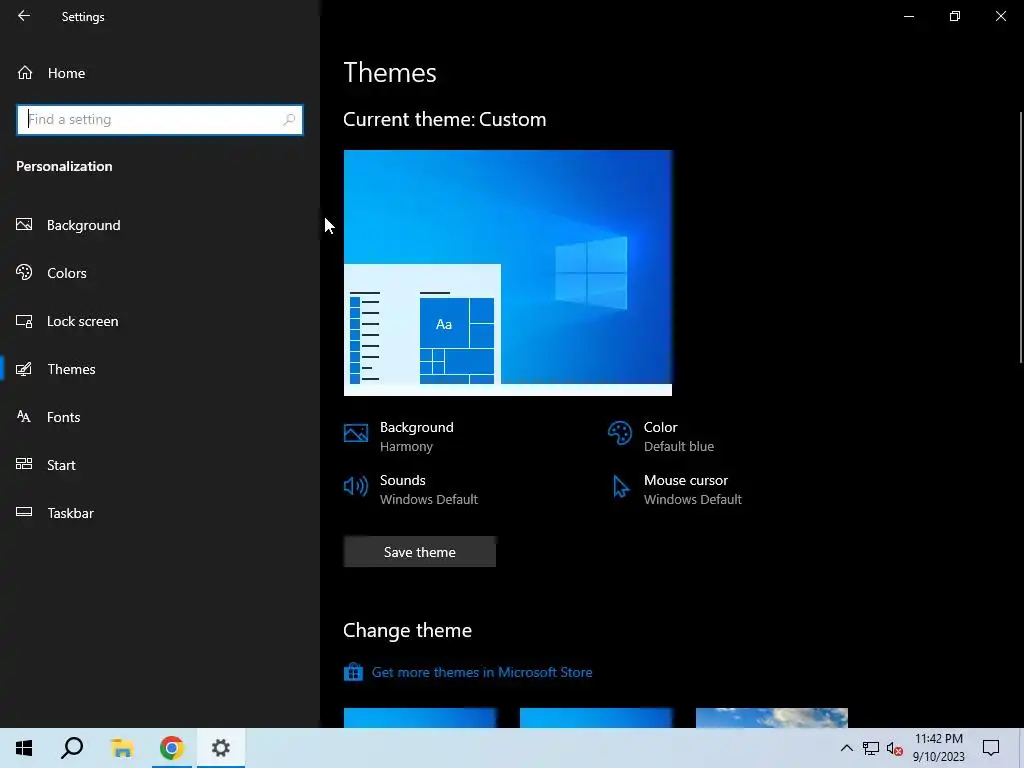1024x768 pixels.
Task: Open the Home settings page
Action: pos(160,73)
